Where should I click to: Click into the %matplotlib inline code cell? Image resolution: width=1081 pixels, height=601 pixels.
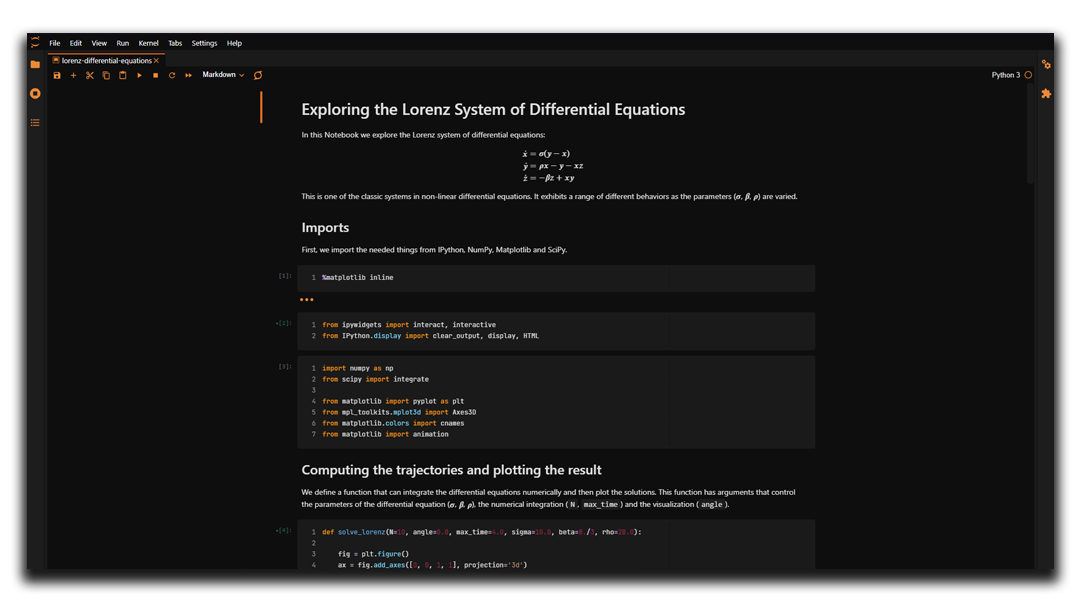556,278
